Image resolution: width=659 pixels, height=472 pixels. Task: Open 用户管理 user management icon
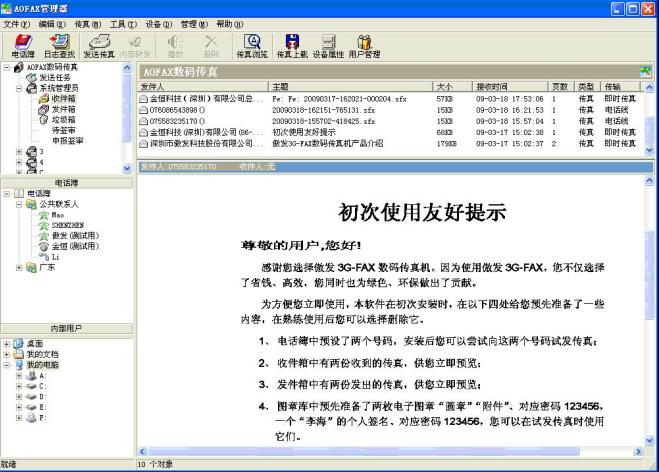coord(364,42)
